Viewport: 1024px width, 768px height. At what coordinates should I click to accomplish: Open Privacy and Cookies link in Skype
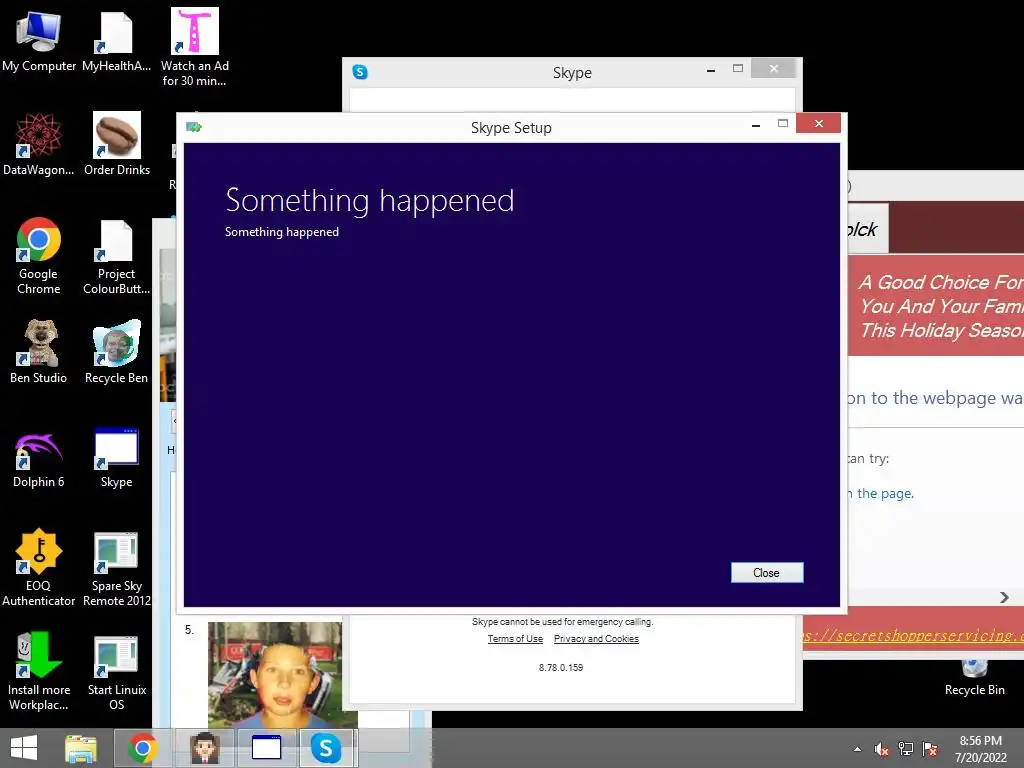click(596, 639)
